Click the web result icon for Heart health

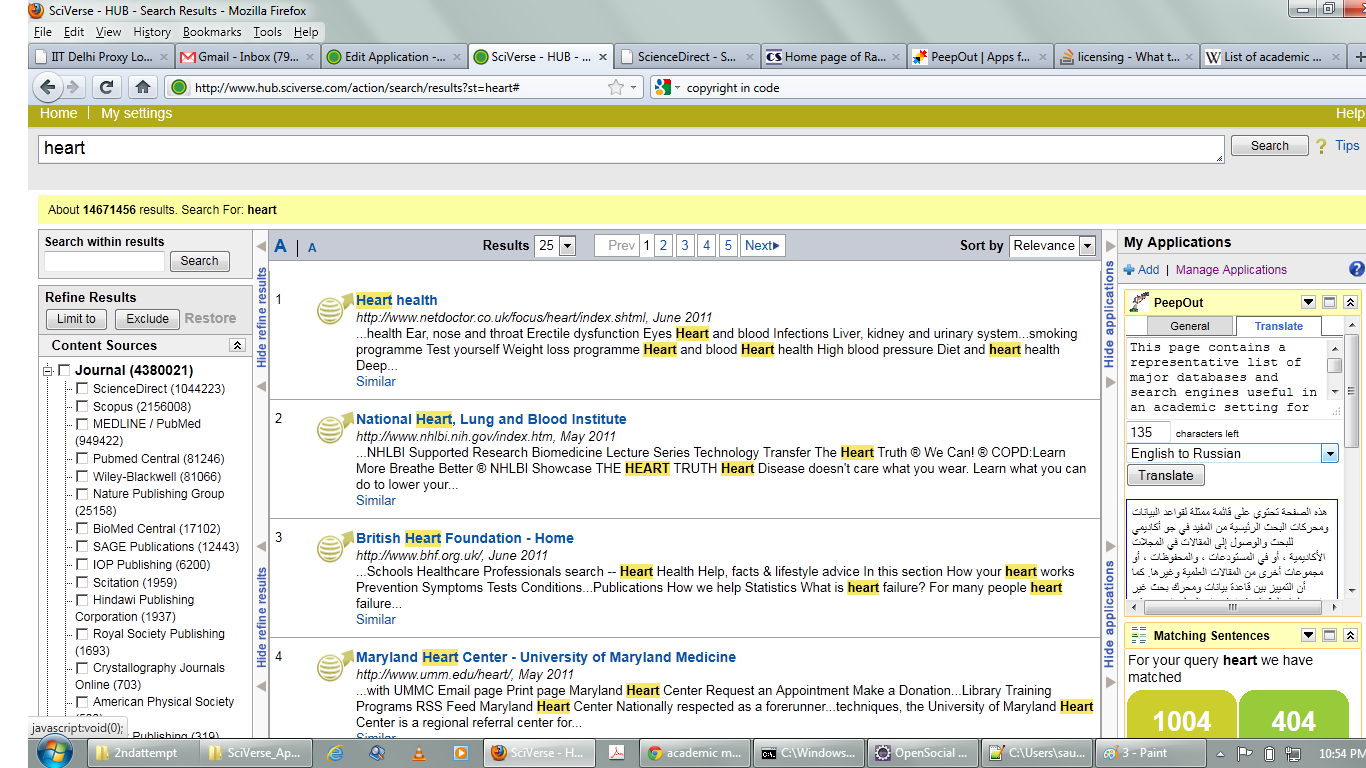tap(334, 309)
